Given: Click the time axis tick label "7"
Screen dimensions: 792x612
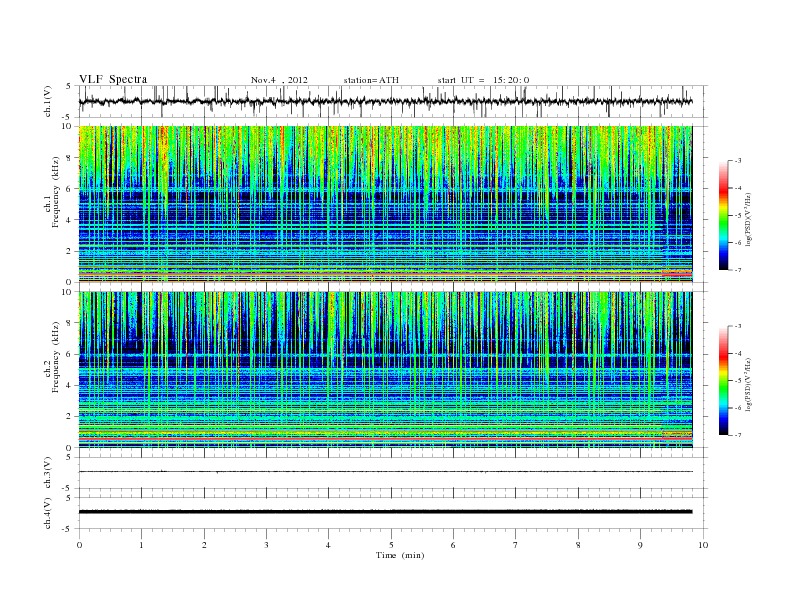Looking at the screenshot, I should point(516,545).
